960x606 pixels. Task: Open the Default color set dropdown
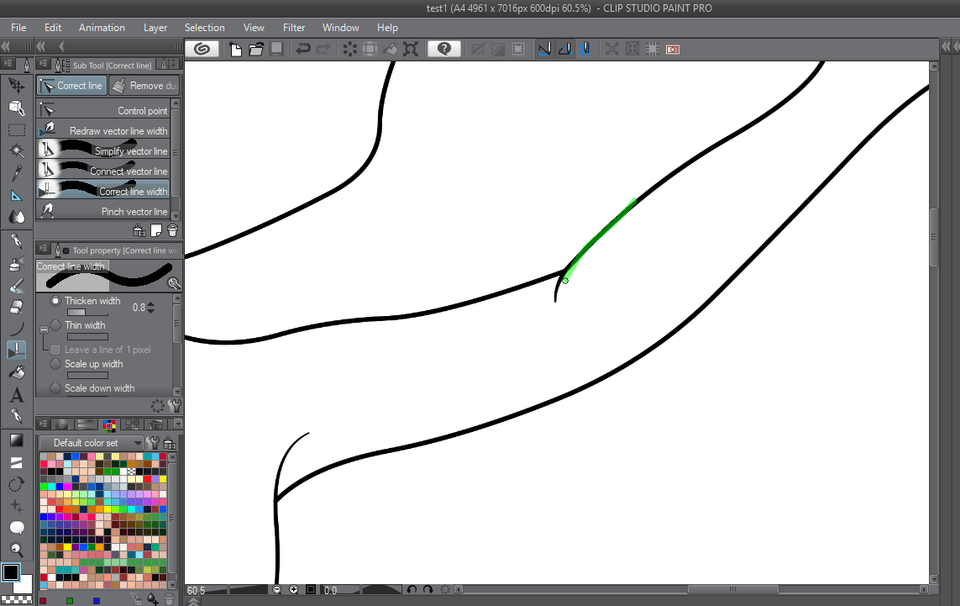91,442
